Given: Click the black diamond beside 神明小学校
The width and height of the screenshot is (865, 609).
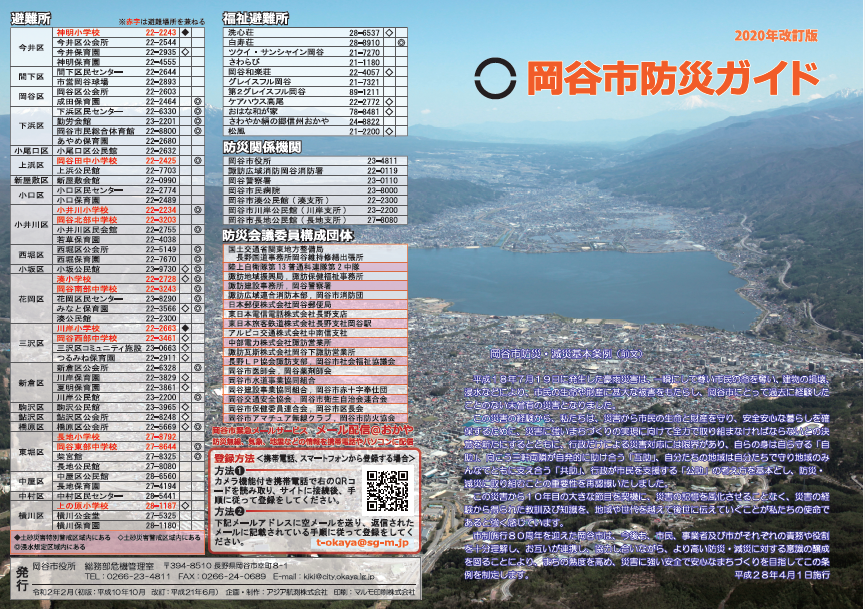Looking at the screenshot, I should click(x=185, y=33).
